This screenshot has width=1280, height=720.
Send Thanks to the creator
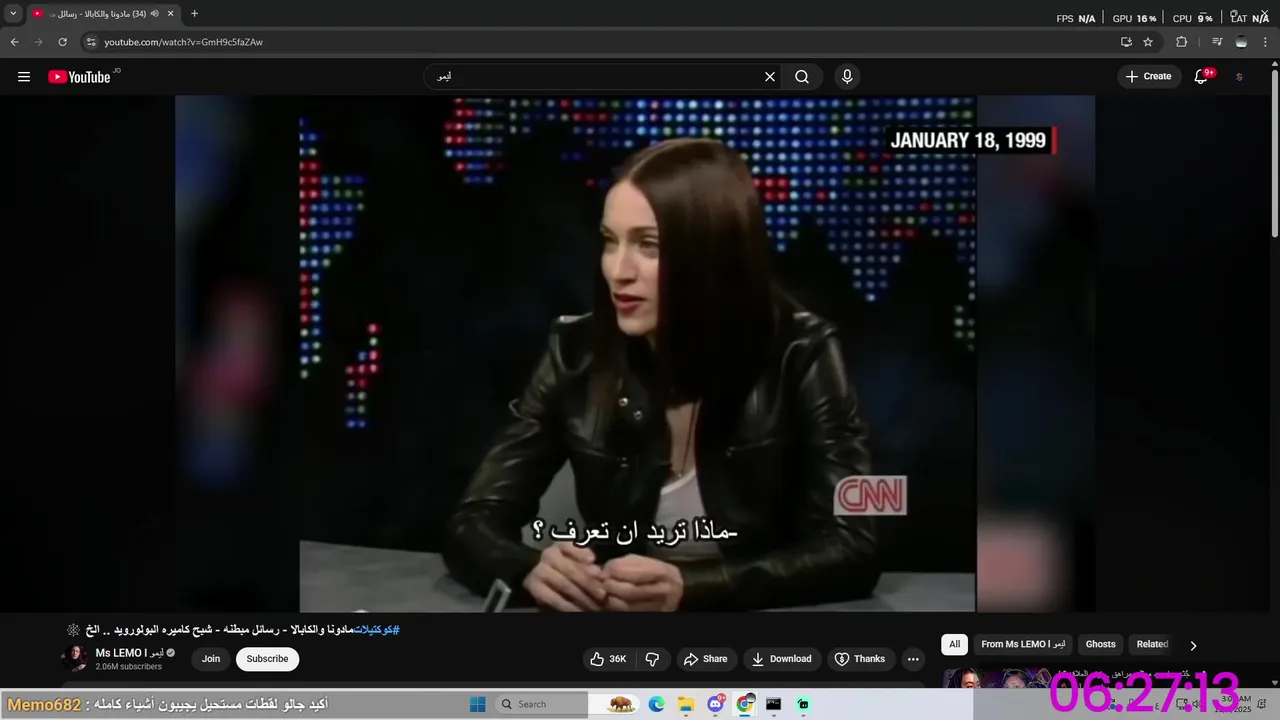click(x=860, y=659)
